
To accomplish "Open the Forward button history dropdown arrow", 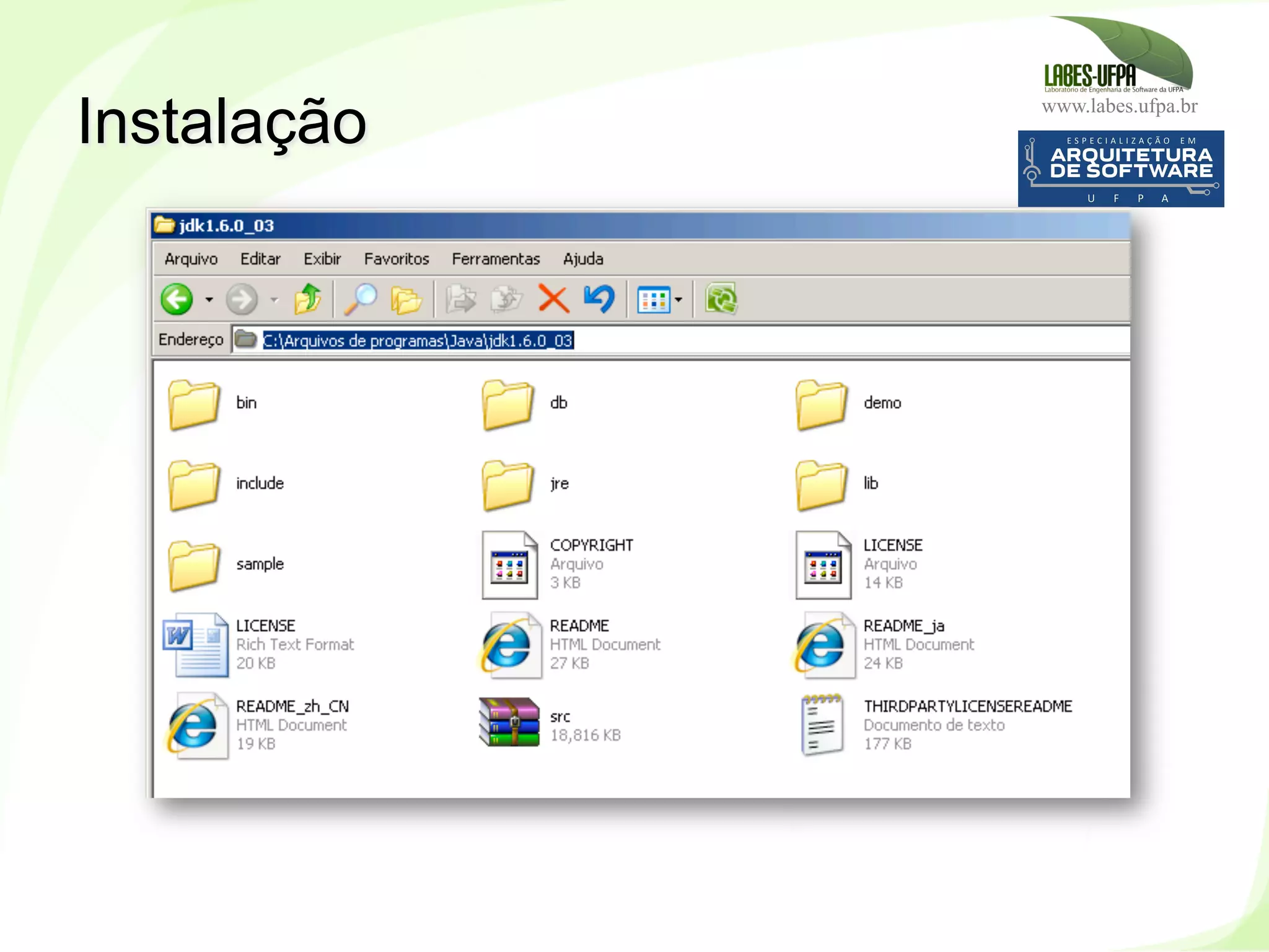I will (274, 300).
